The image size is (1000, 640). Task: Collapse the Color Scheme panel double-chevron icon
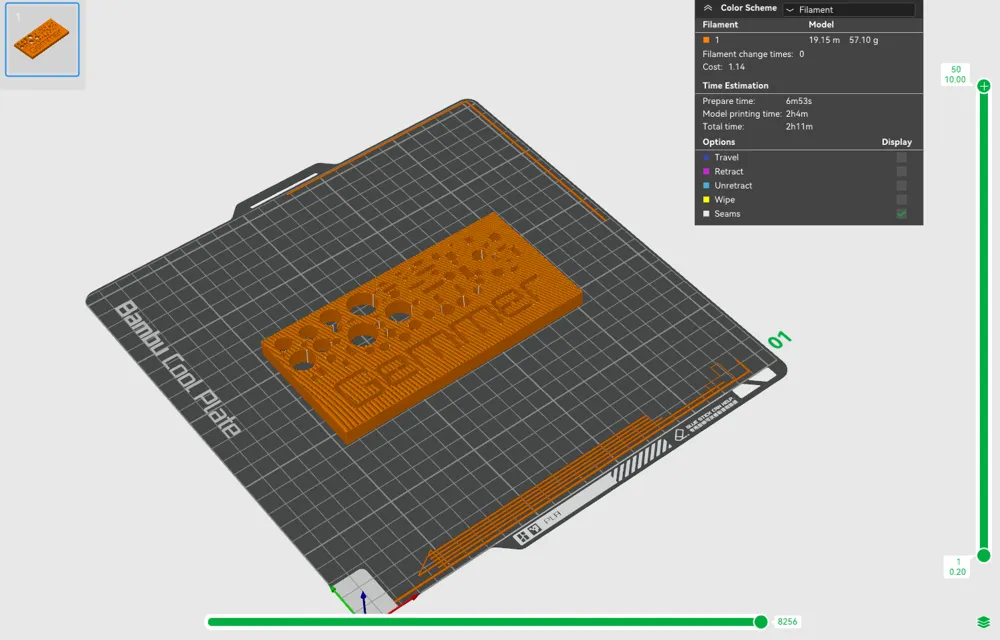pos(708,8)
